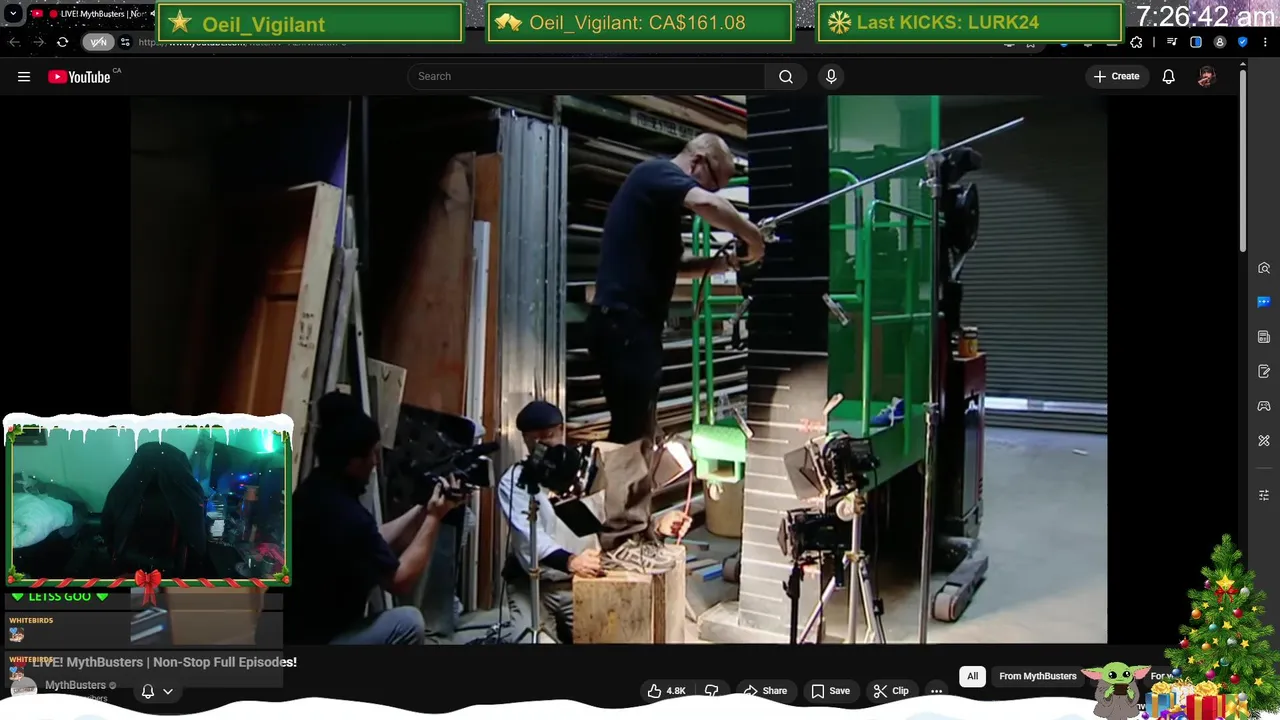Image resolution: width=1280 pixels, height=720 pixels.
Task: Open the site settings icon beside VPN
Action: click(x=125, y=42)
